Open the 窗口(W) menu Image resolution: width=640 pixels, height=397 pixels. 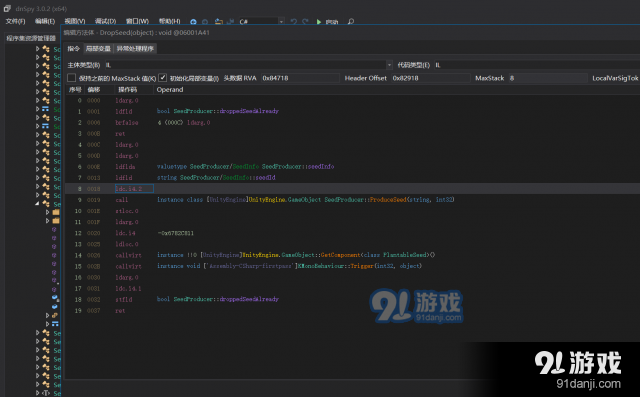point(137,21)
